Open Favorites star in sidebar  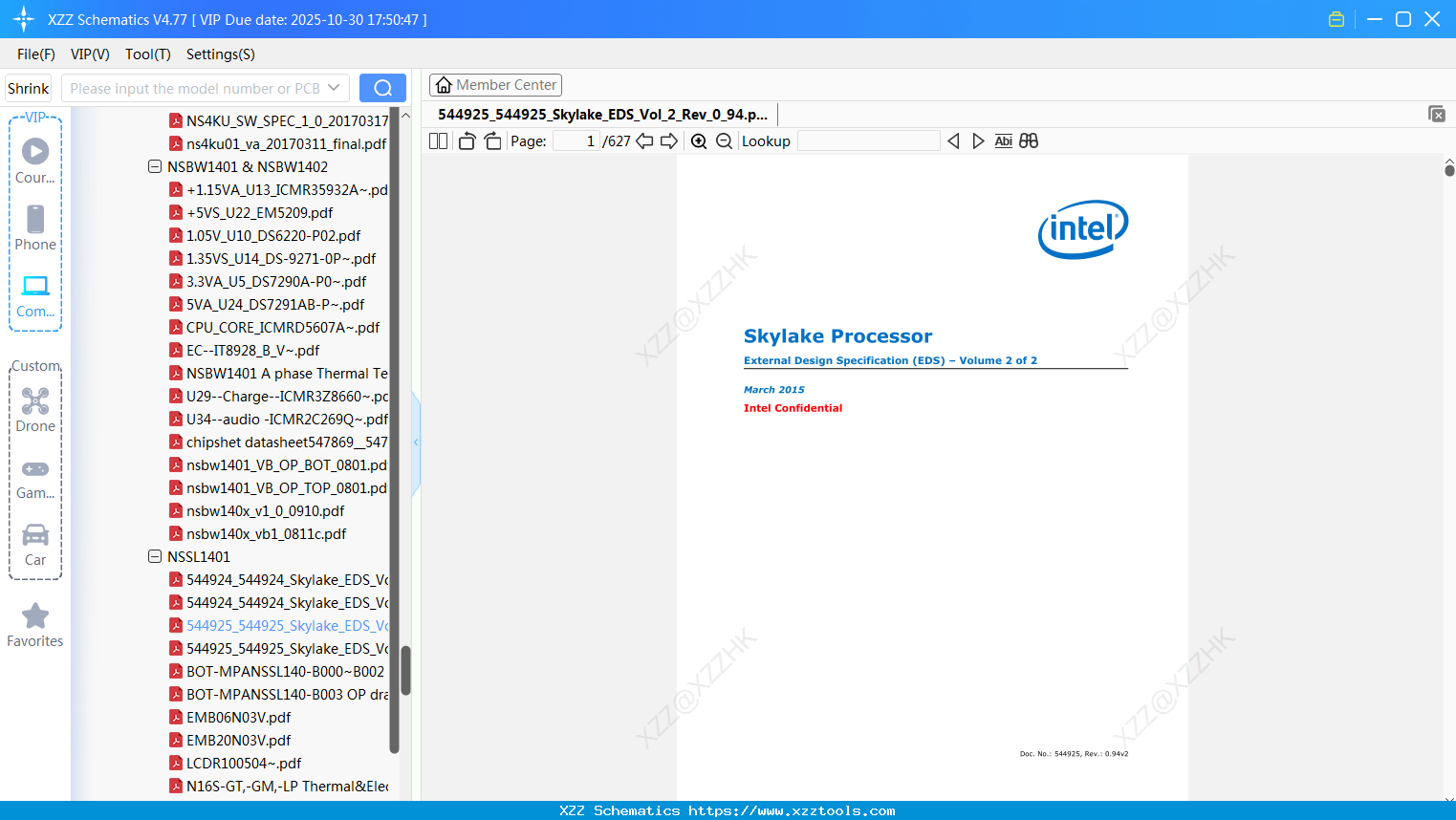point(35,626)
